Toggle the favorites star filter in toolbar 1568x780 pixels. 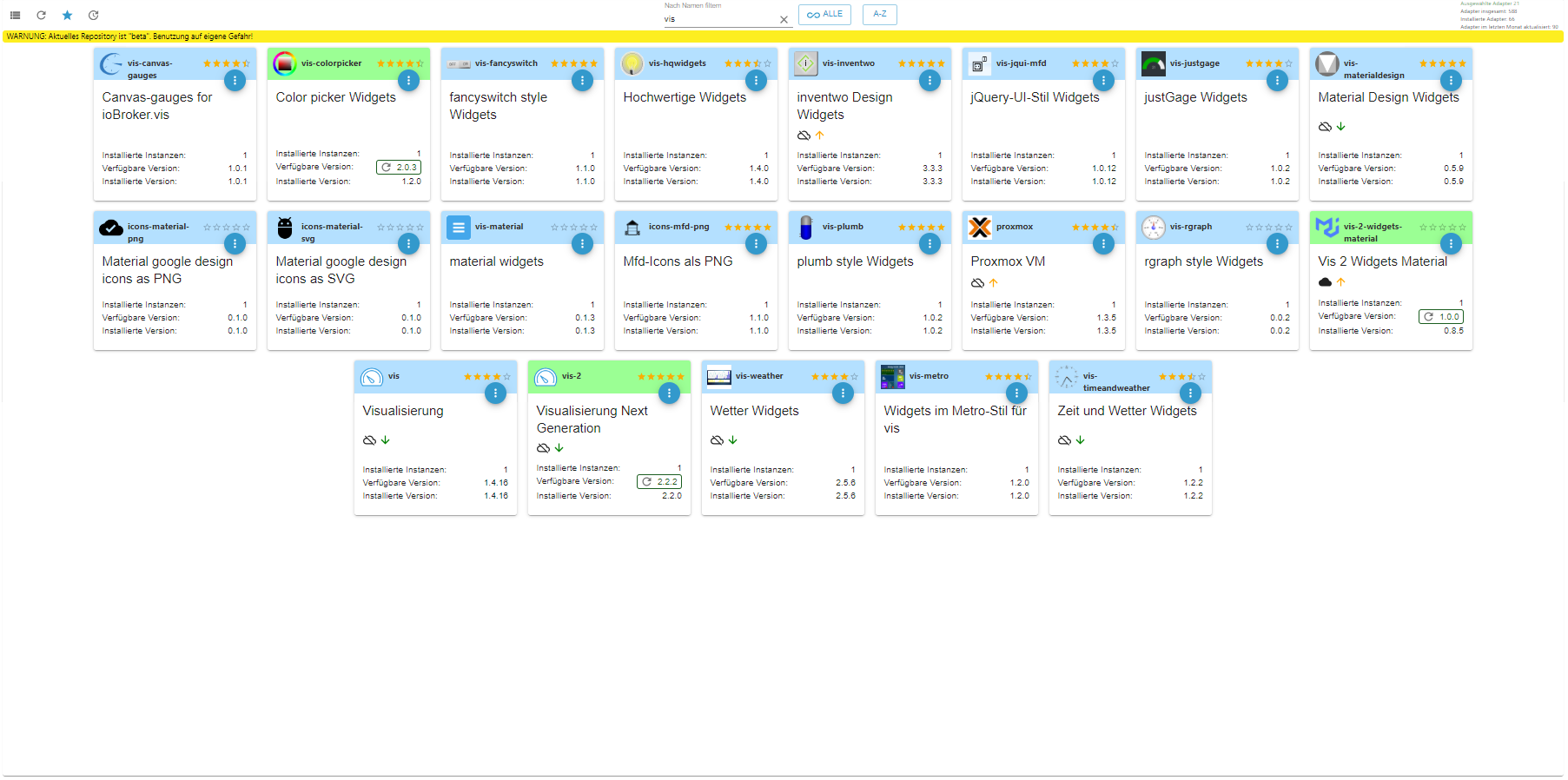point(67,16)
